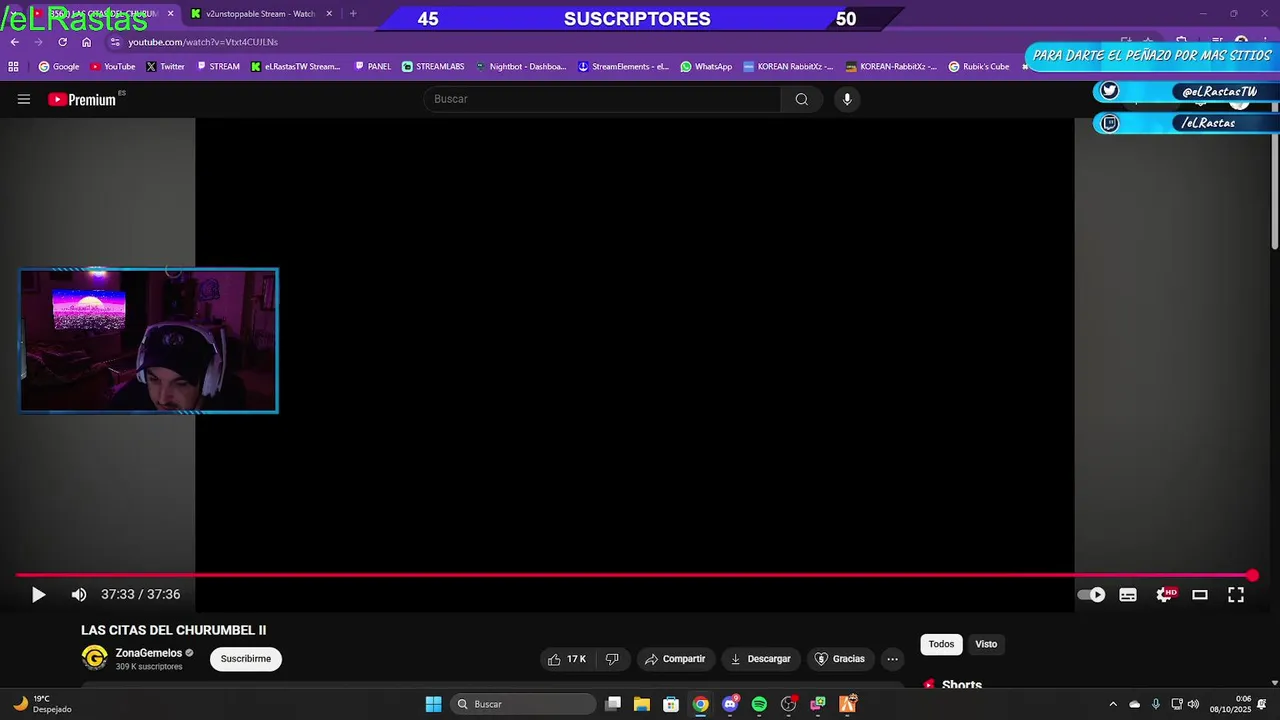Select the Visto filter chip
This screenshot has height=720, width=1280.
pos(986,644)
